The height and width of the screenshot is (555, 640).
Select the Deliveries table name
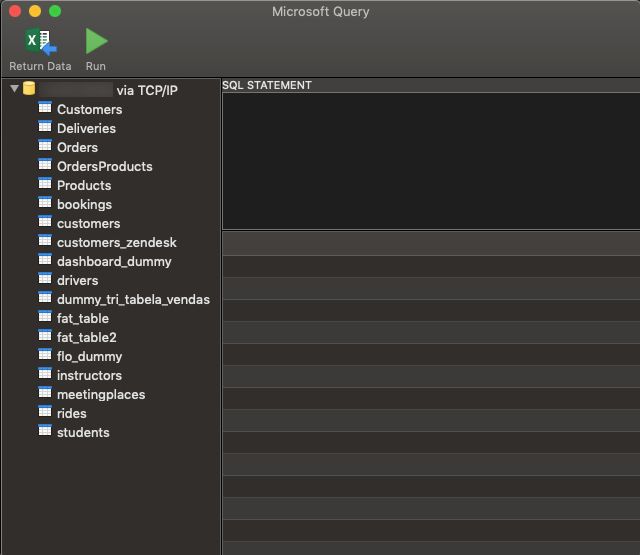pyautogui.click(x=86, y=129)
